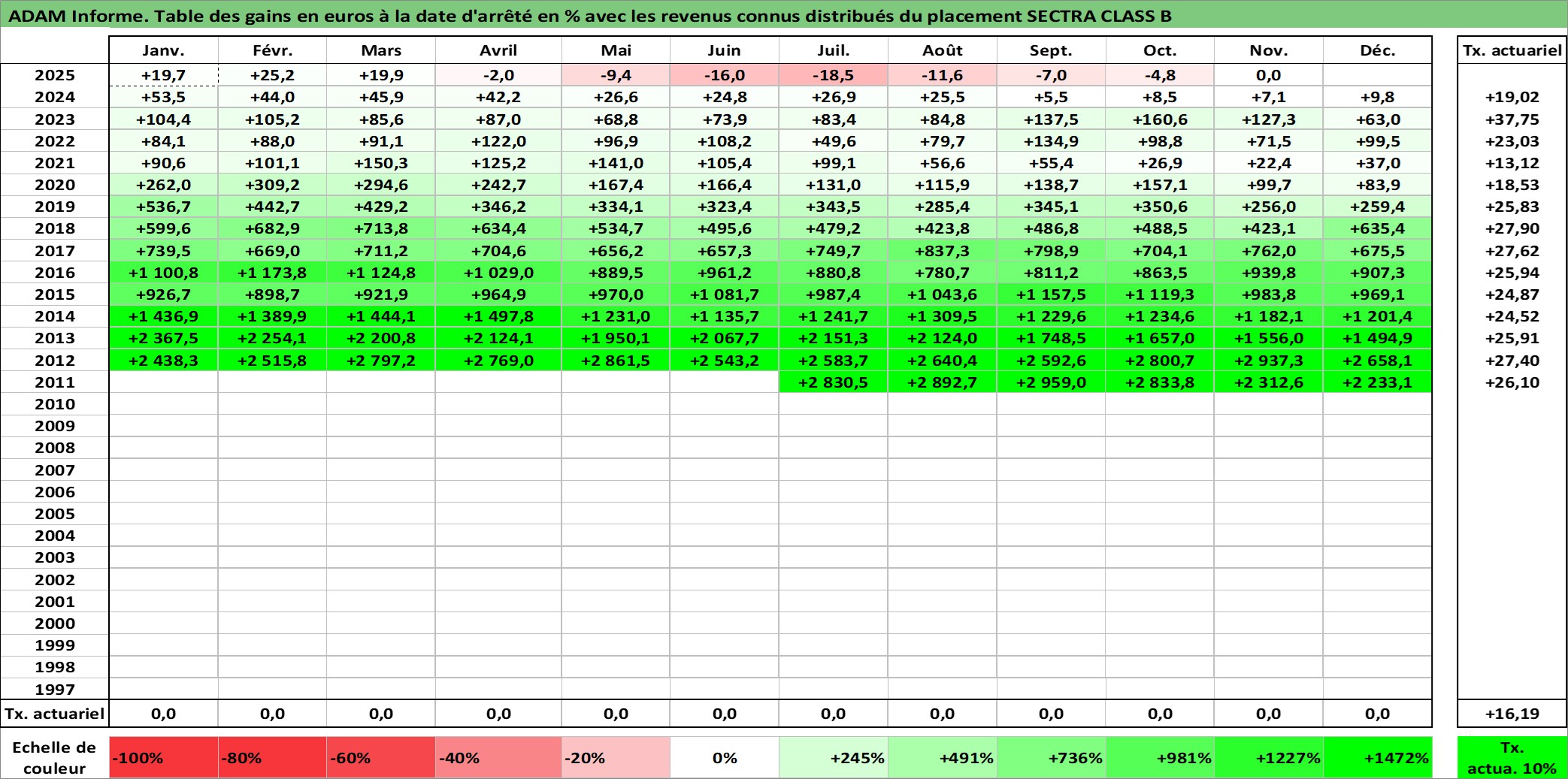1568x779 pixels.
Task: Click the 0,0 cell for Nov. 2025
Action: [1268, 75]
